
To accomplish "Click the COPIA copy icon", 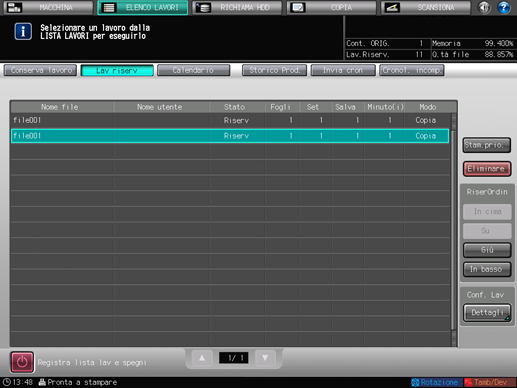I will [297, 7].
